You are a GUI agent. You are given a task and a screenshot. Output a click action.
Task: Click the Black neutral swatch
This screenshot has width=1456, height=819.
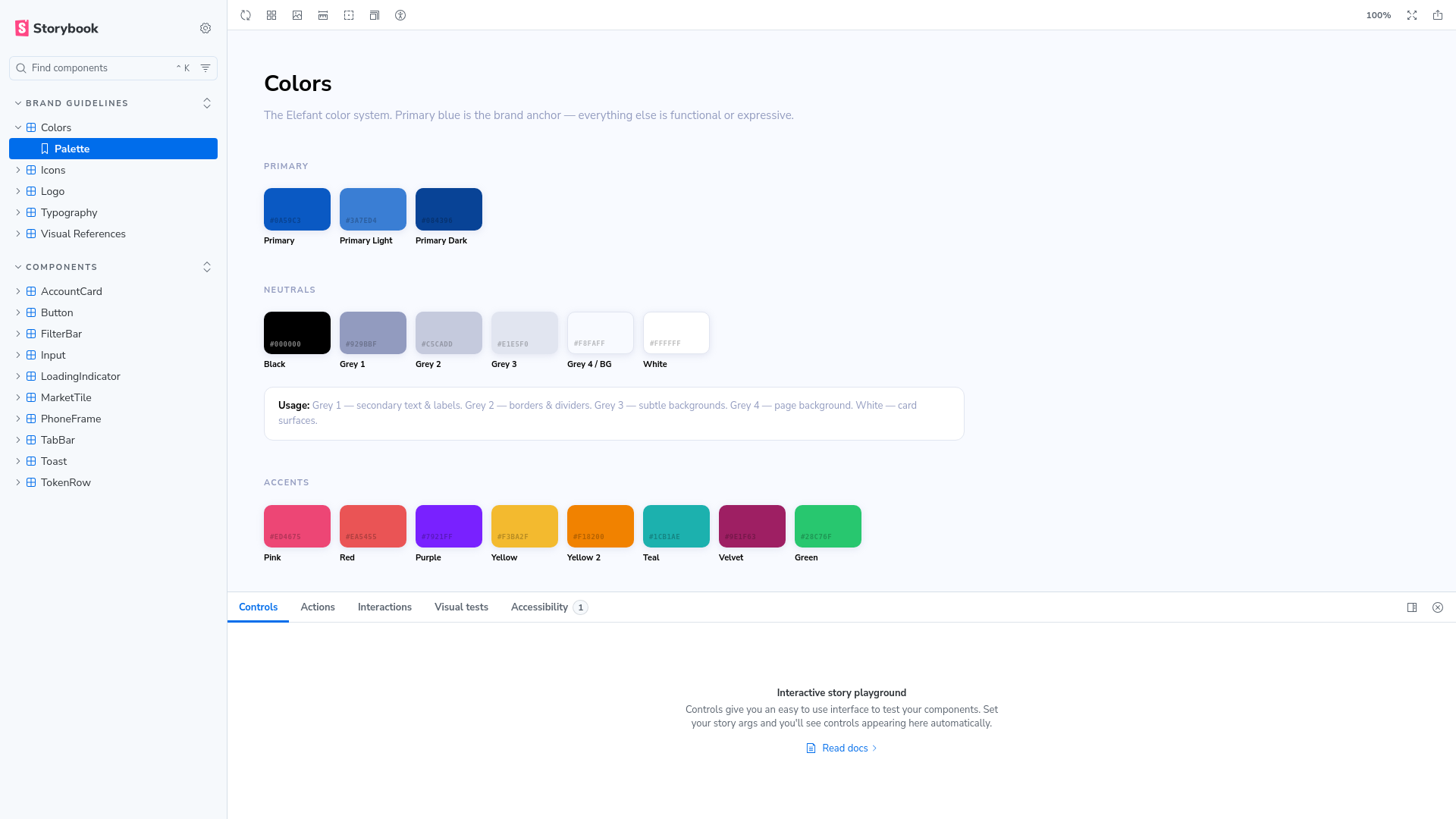pyautogui.click(x=297, y=333)
